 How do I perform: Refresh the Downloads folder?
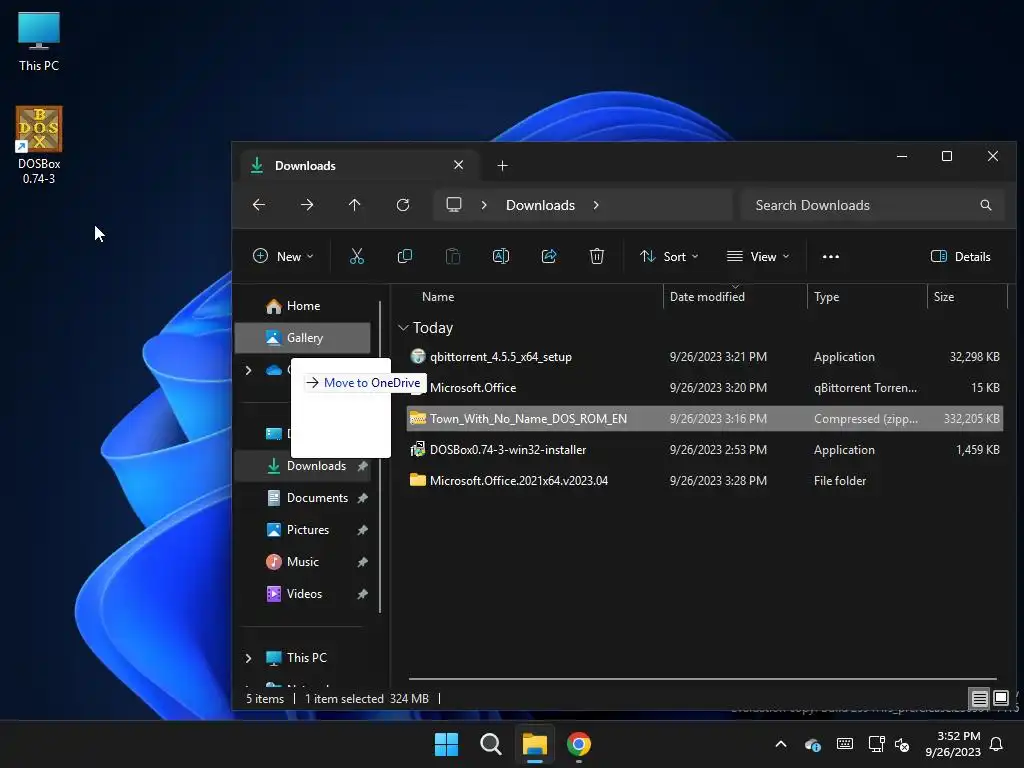click(x=403, y=205)
